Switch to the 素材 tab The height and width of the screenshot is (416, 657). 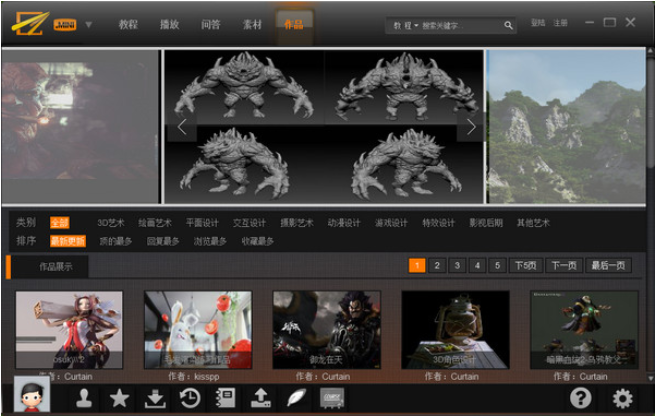(252, 25)
